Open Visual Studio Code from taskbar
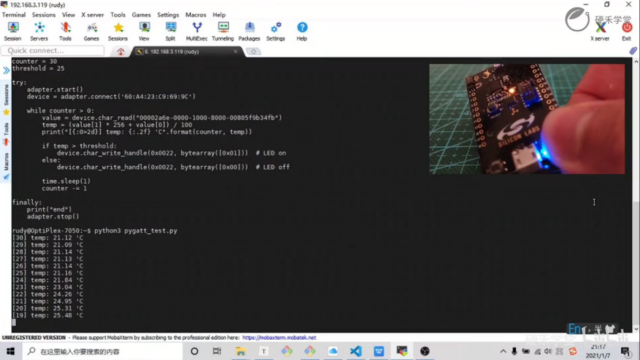 click(356, 351)
